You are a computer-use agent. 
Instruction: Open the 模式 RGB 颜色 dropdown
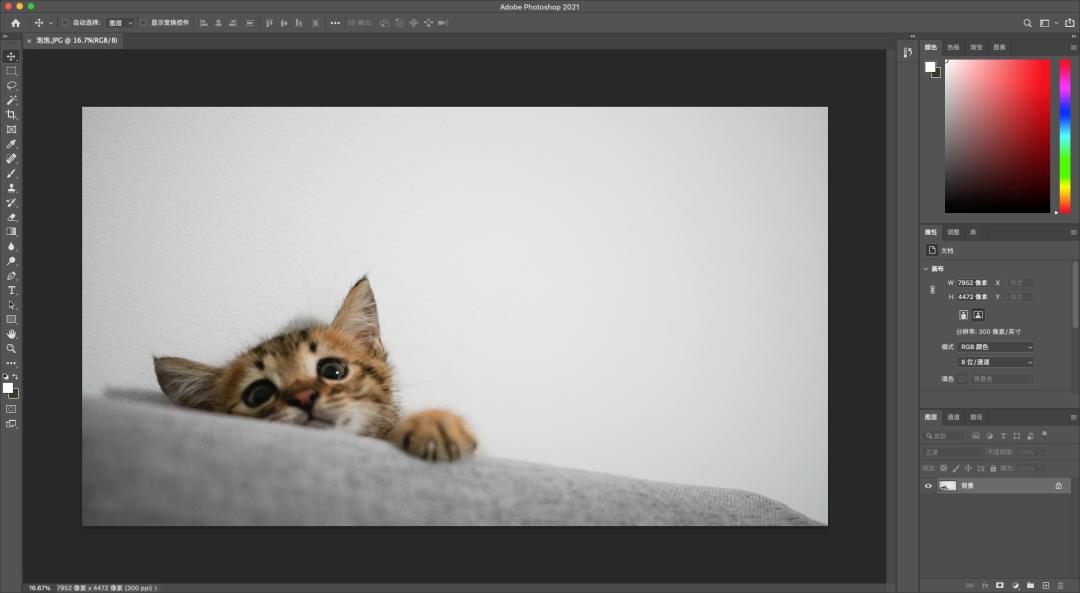(997, 347)
